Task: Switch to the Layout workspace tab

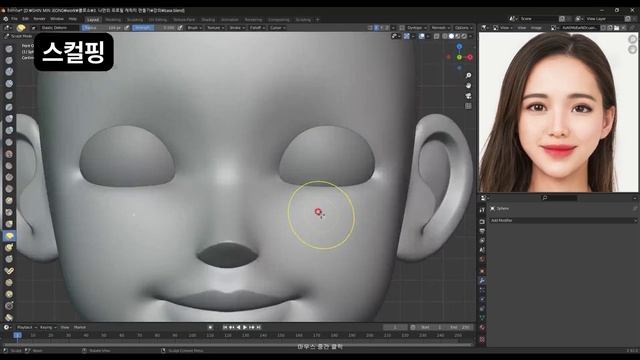Action: click(x=93, y=20)
